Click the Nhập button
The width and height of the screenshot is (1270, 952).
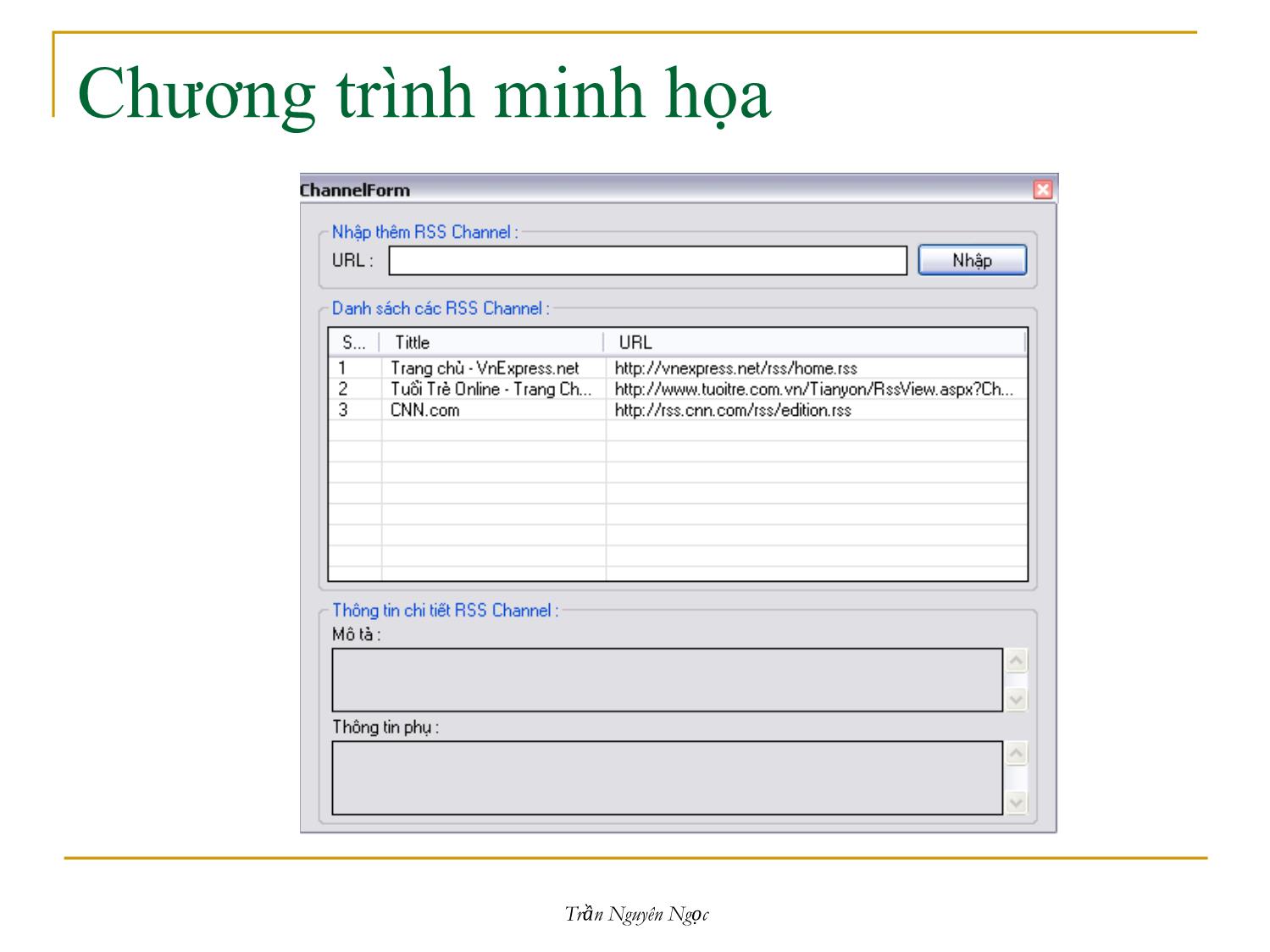pyautogui.click(x=972, y=260)
